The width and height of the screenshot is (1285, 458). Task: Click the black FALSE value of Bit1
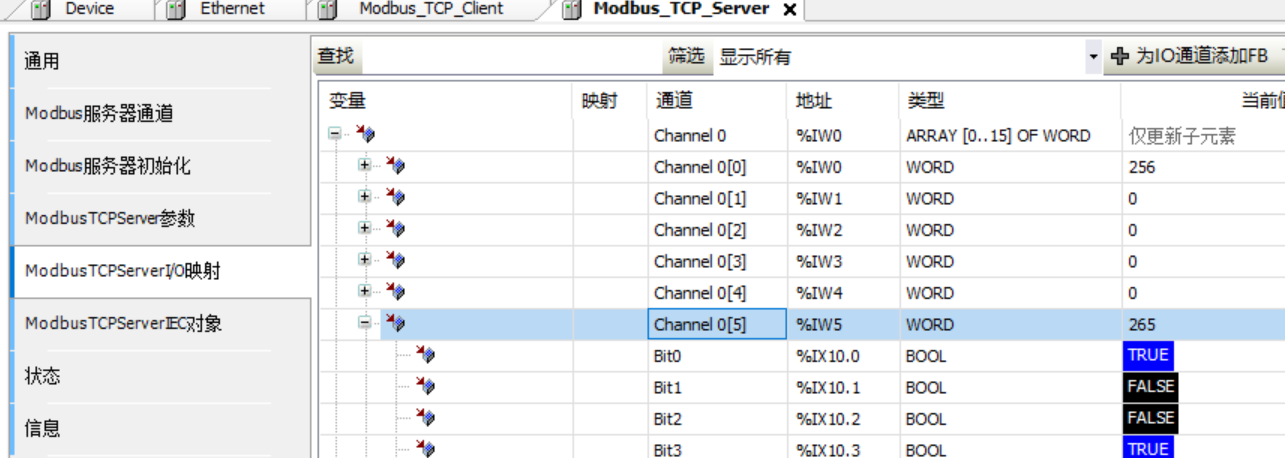[x=1150, y=387]
